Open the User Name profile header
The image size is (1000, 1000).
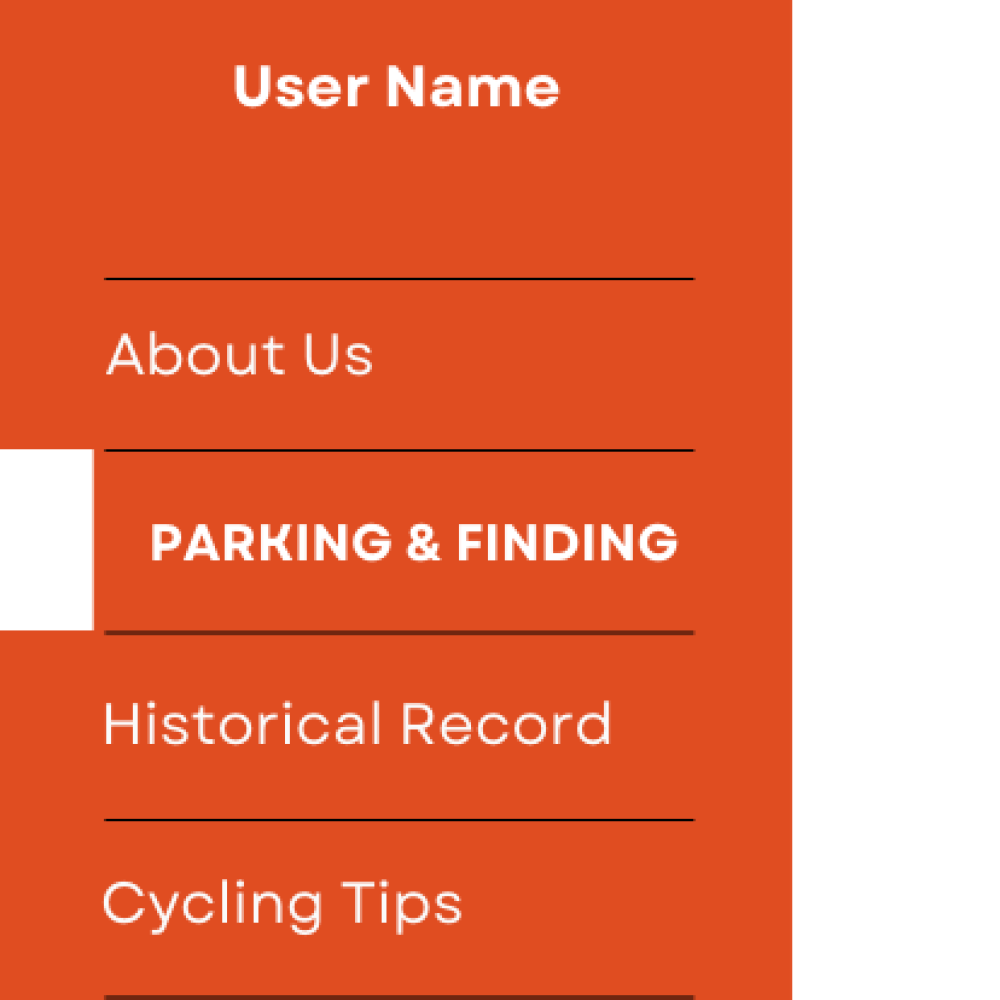pyautogui.click(x=396, y=87)
